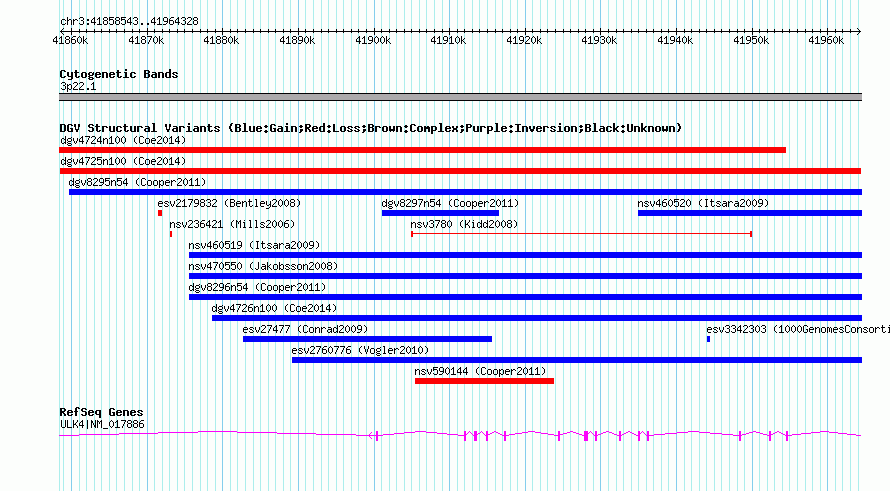
Task: Click the dgv4724n100 (Coe2014) red loss bar
Action: 422,150
